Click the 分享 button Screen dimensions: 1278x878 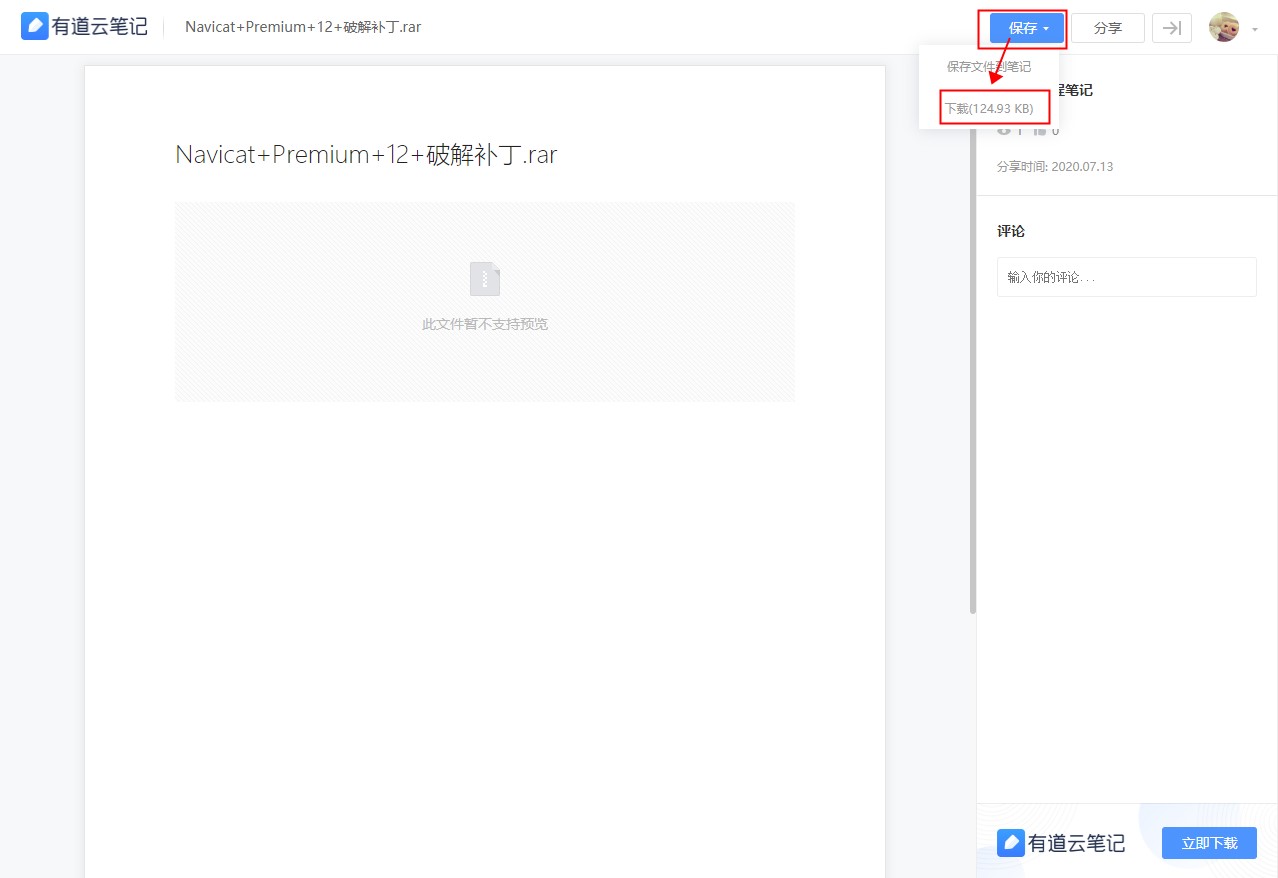coord(1108,28)
